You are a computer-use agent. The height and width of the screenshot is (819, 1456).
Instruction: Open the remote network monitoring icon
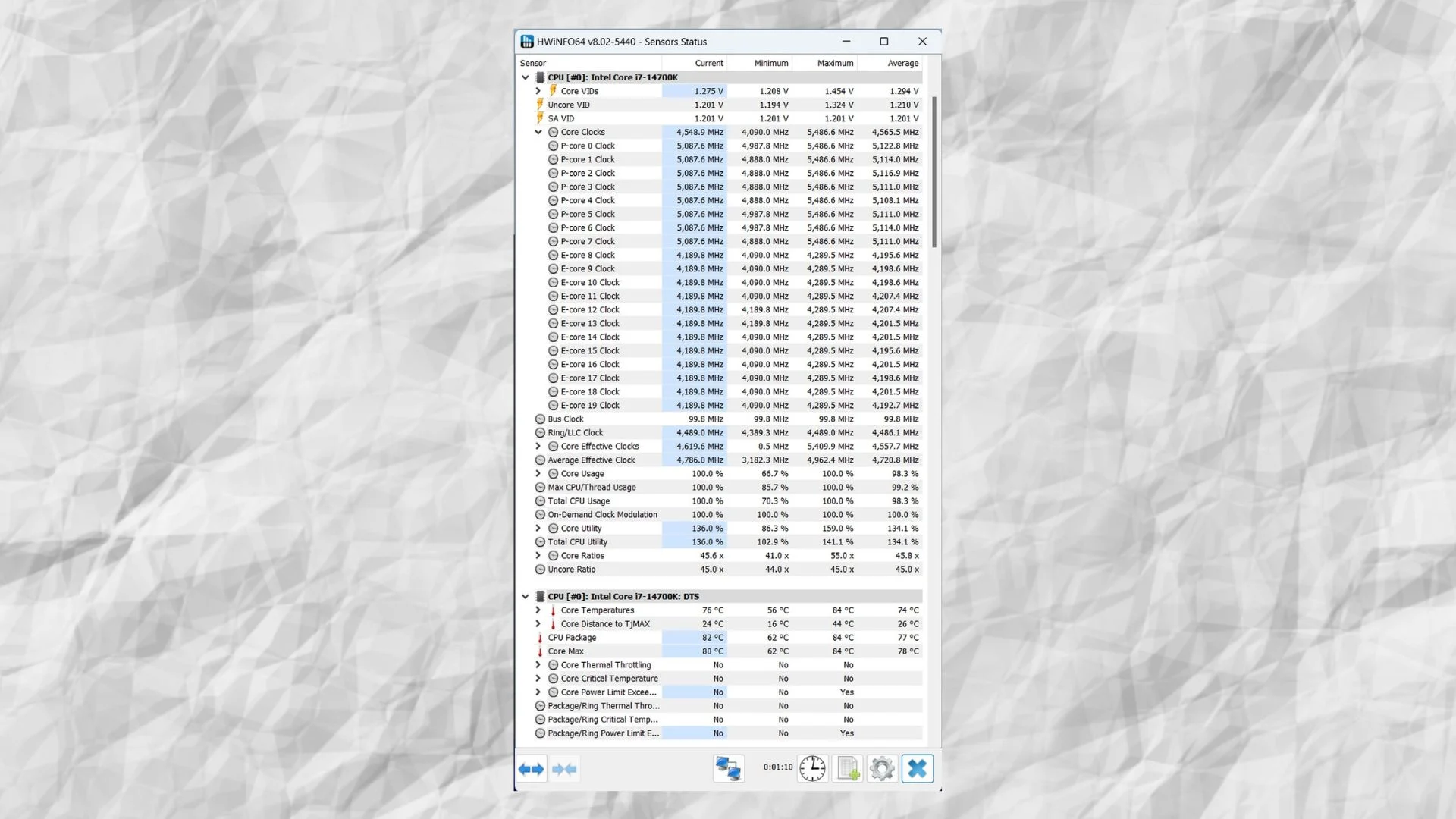(x=728, y=769)
